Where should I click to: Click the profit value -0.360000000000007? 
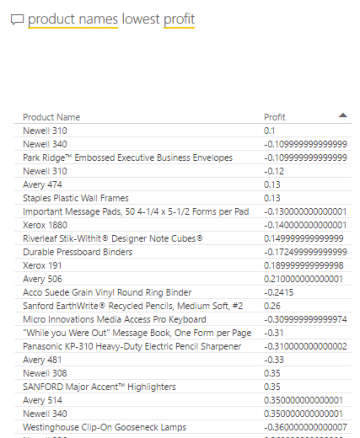(305, 427)
